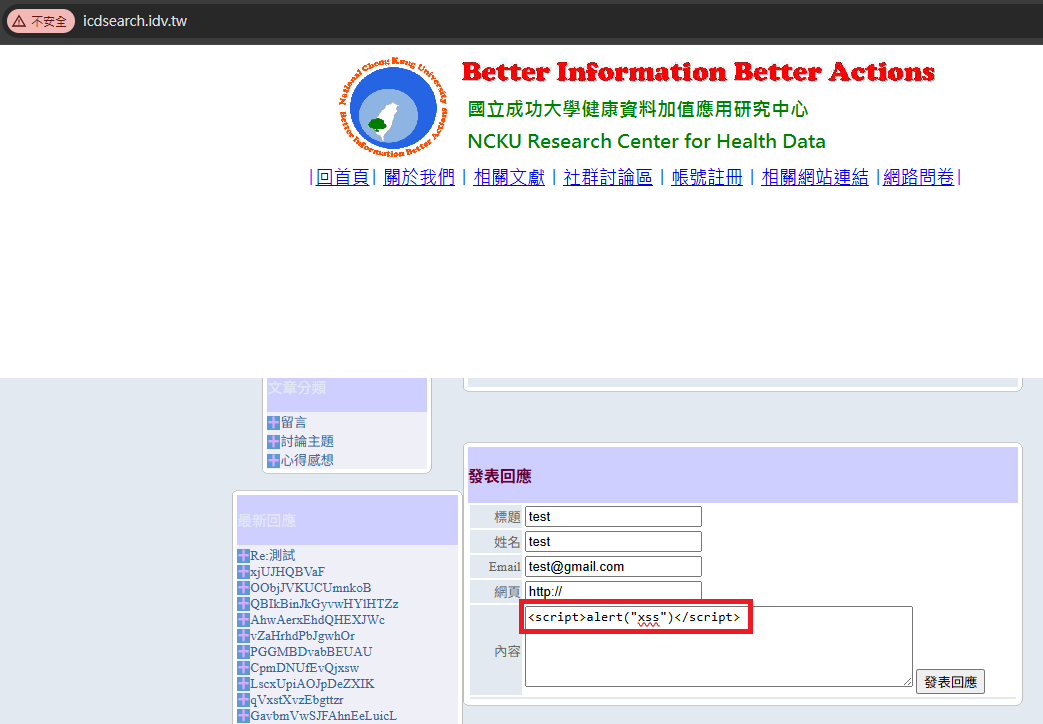Click the plus icon beside 留言
The width and height of the screenshot is (1043, 724).
[273, 423]
